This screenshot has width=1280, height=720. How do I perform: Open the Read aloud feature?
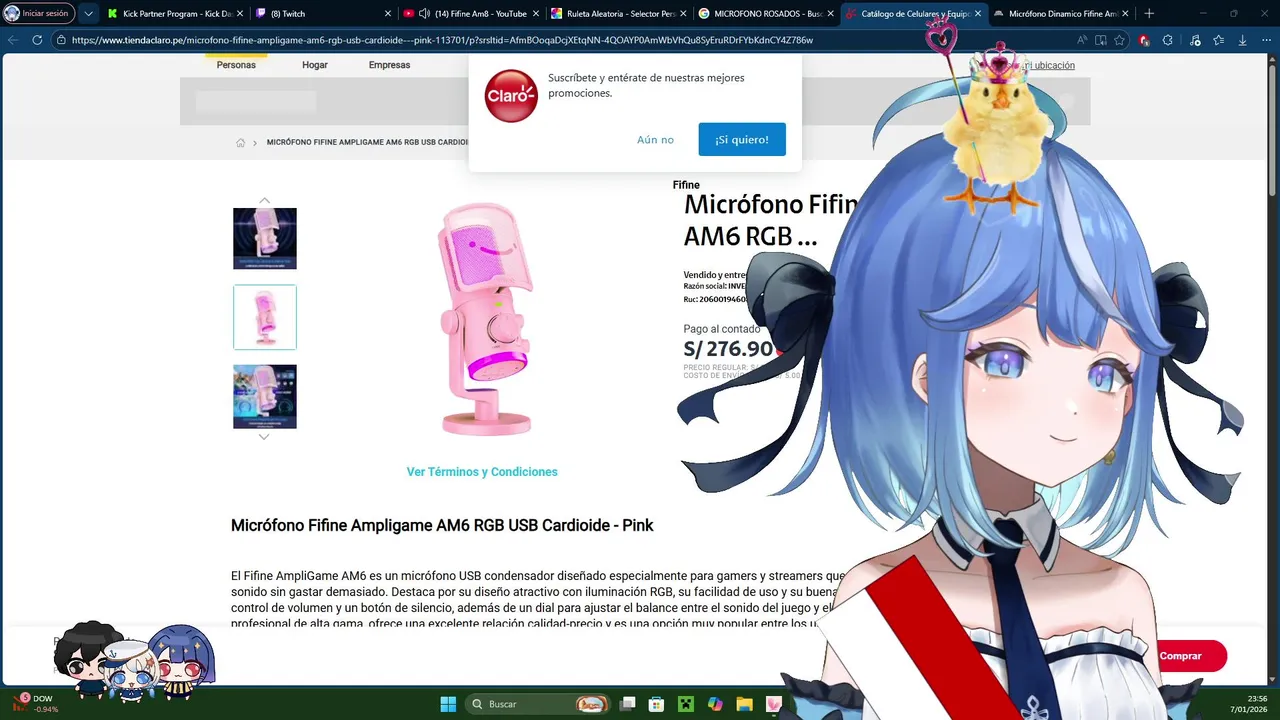(x=1082, y=40)
